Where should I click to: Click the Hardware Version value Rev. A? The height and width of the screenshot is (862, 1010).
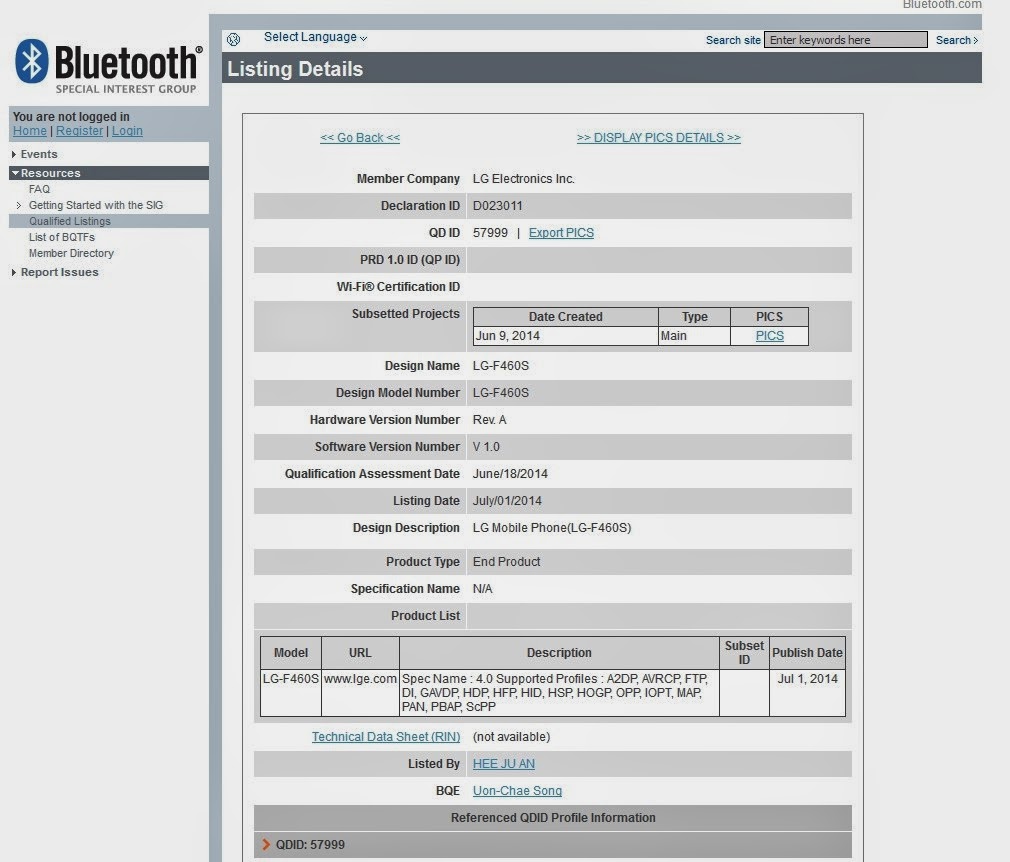(x=490, y=420)
